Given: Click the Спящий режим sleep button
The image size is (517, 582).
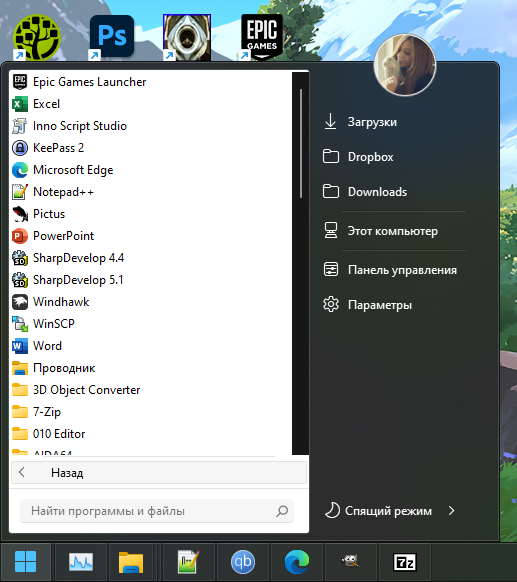Looking at the screenshot, I should (379, 511).
